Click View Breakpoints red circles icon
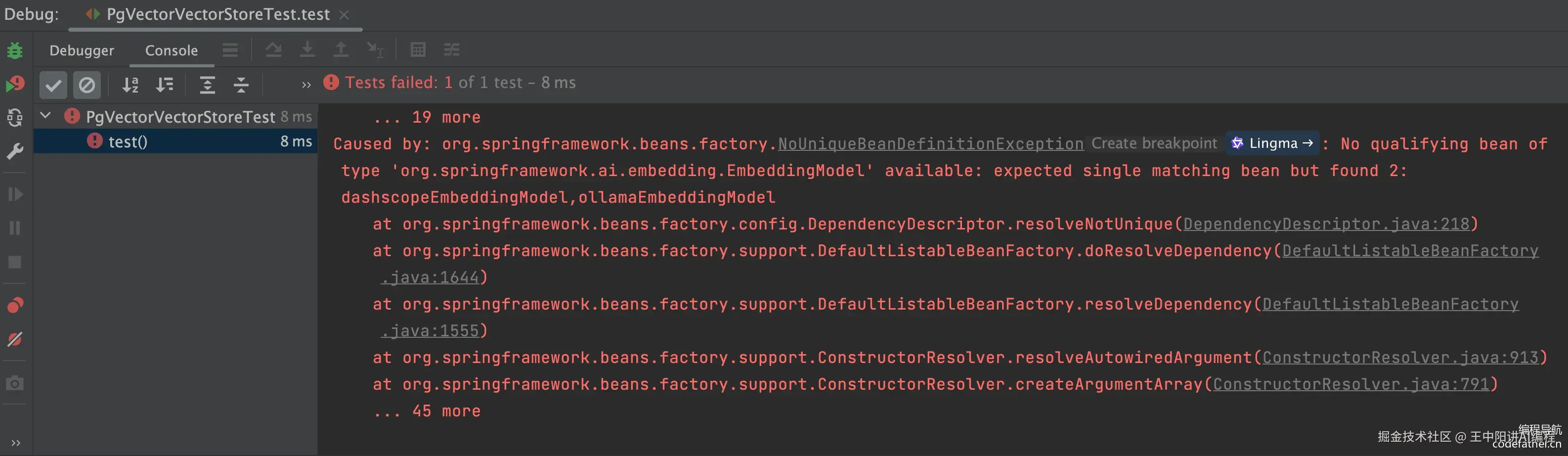 click(15, 305)
